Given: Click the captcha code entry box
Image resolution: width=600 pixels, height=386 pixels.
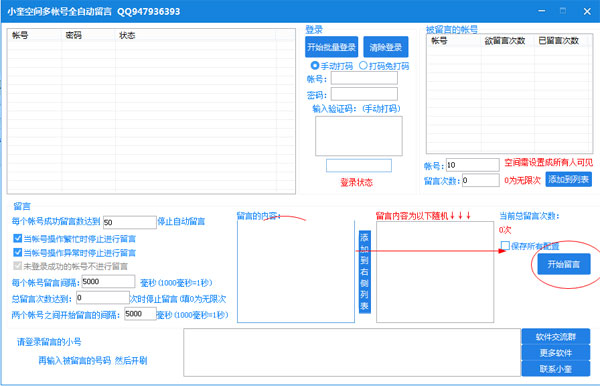Looking at the screenshot, I should (x=359, y=166).
